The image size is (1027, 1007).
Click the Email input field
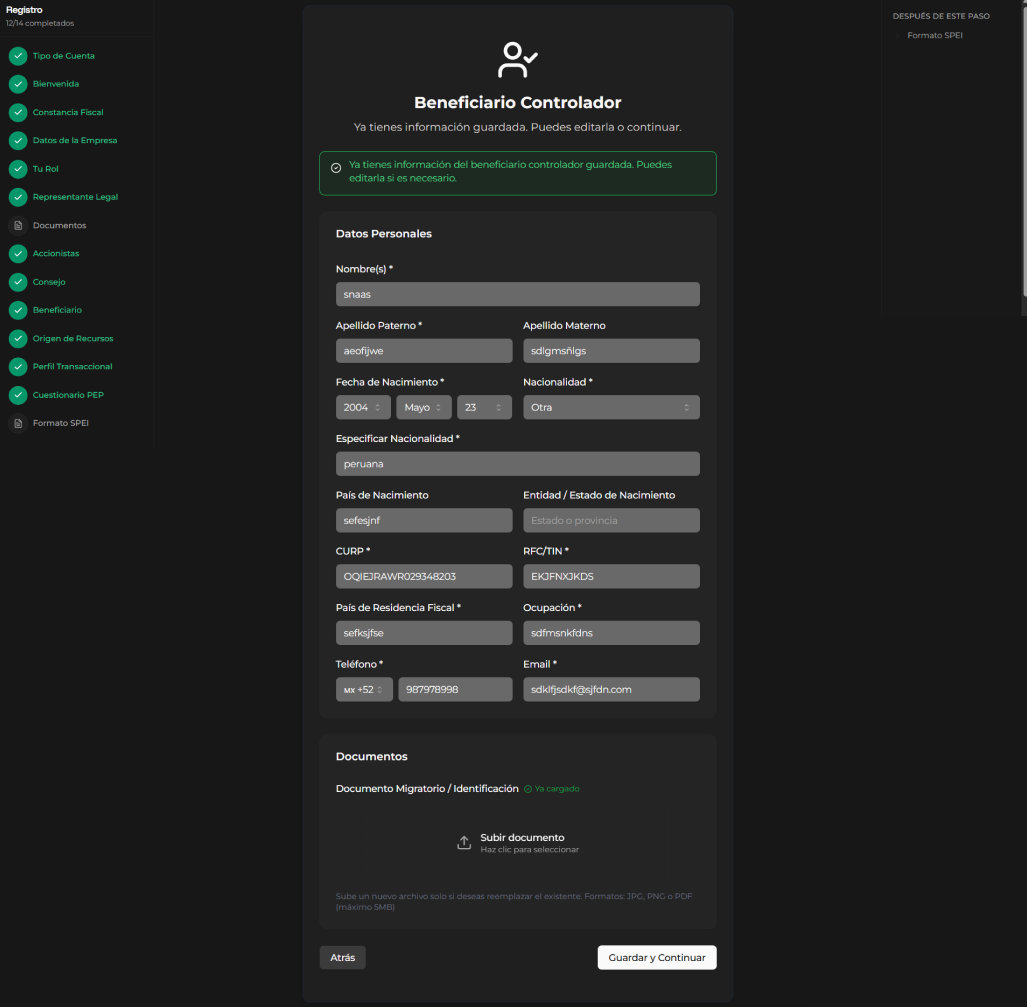point(611,689)
